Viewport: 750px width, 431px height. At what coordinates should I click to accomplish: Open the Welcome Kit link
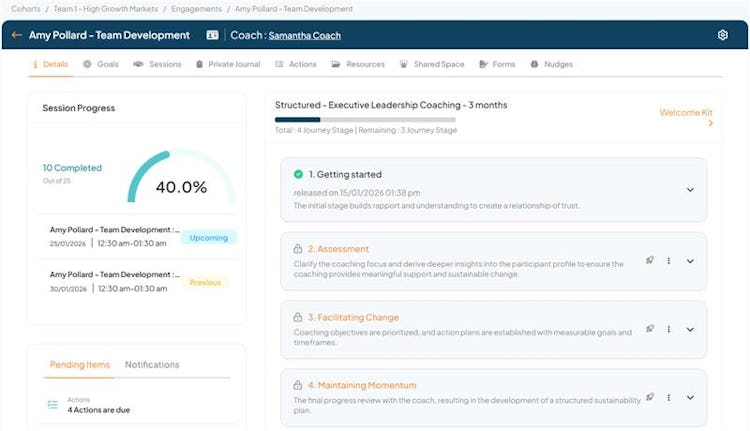pyautogui.click(x=686, y=113)
